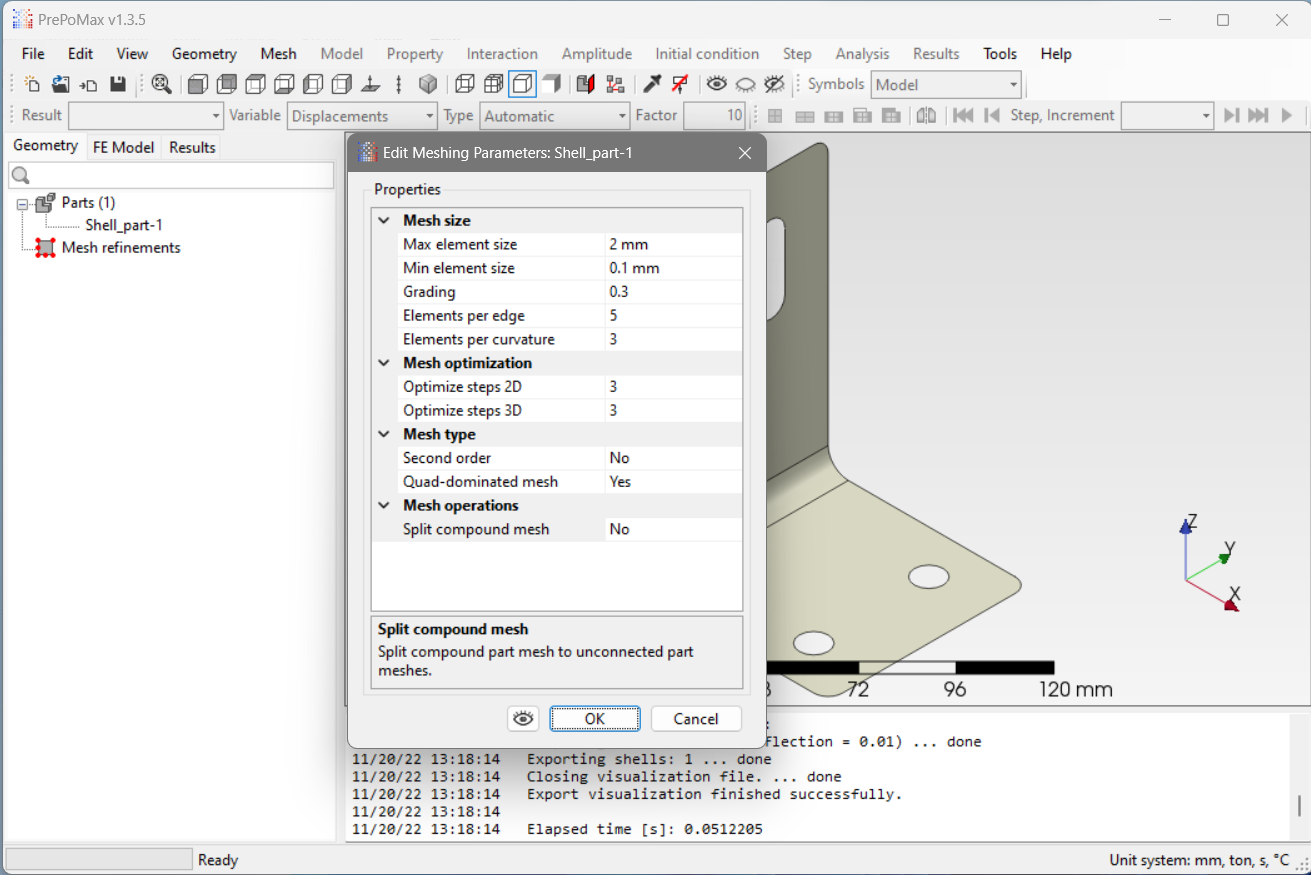Select Shell_part-1 in the parts tree
Viewport: 1311px width, 875px height.
point(124,224)
